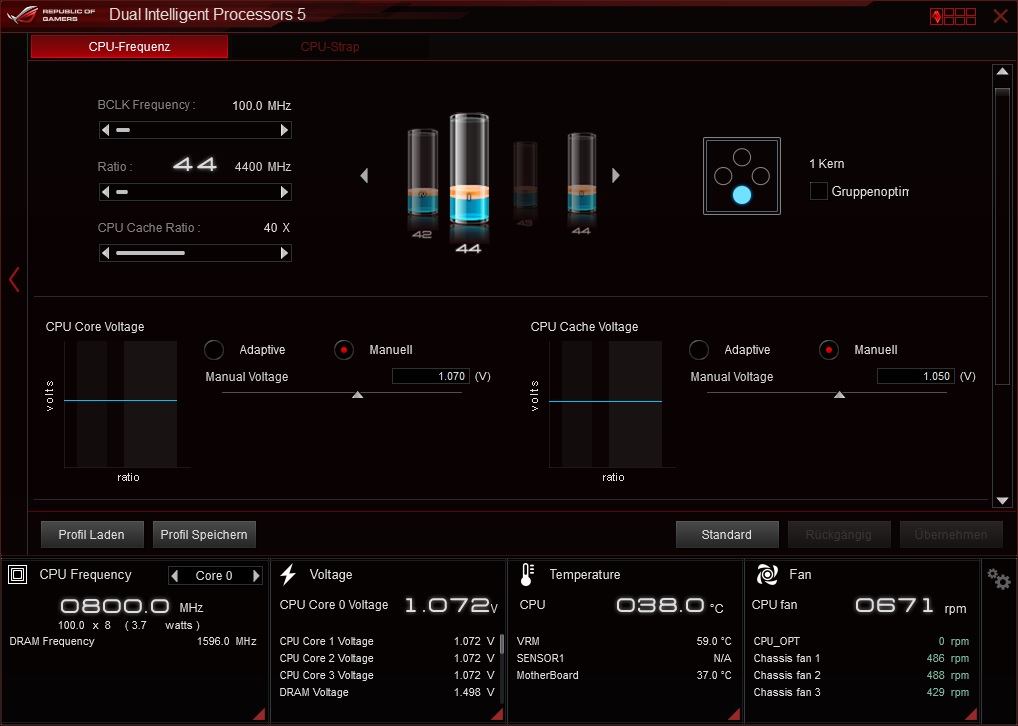Increase CPU Cache Ratio with right arrow
Image resolution: width=1018 pixels, height=726 pixels.
(284, 253)
